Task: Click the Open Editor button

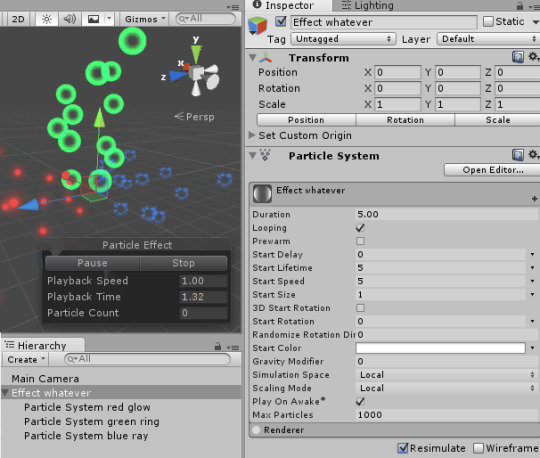Action: point(492,170)
